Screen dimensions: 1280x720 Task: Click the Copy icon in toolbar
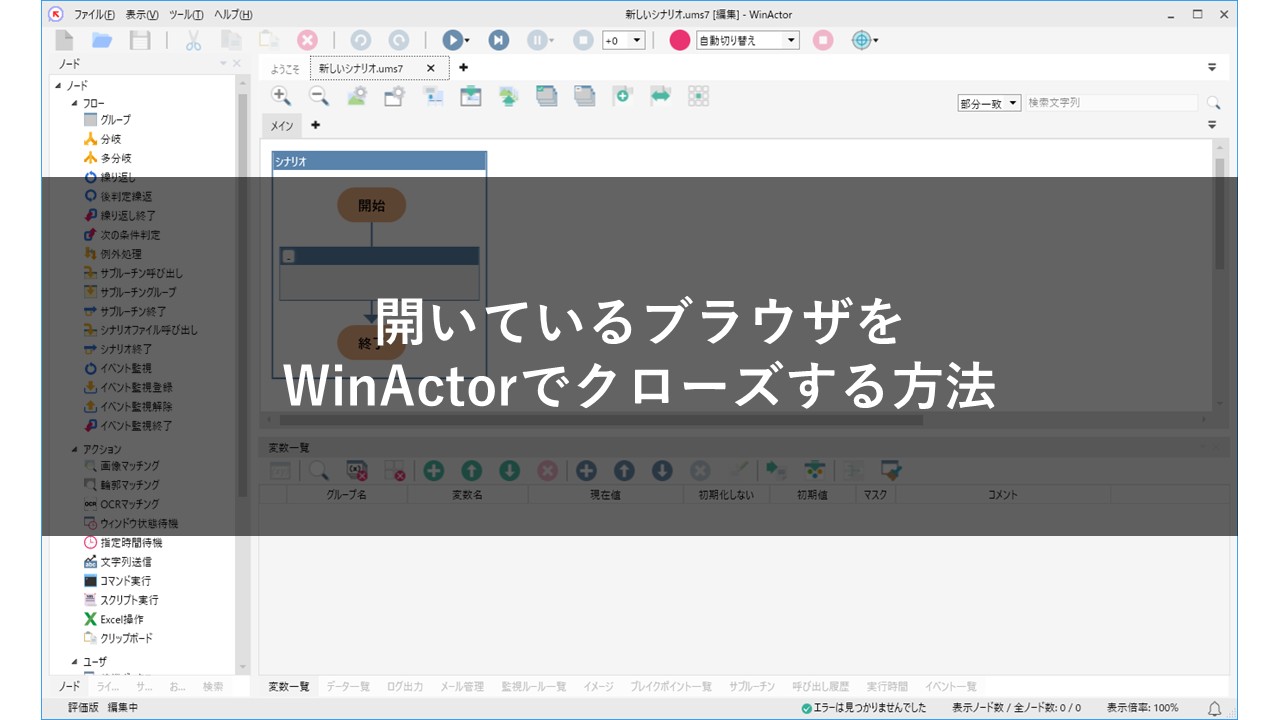click(x=232, y=40)
